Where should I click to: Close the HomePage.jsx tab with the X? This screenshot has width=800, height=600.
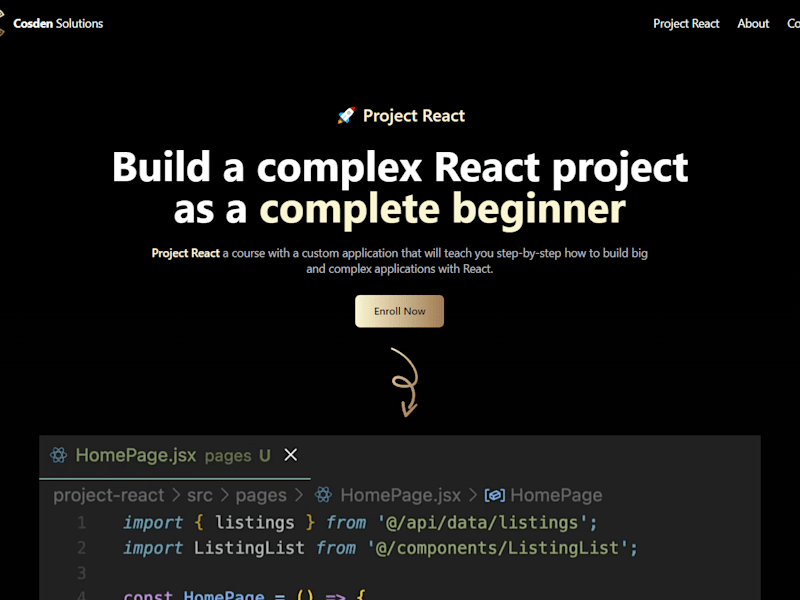tap(291, 455)
